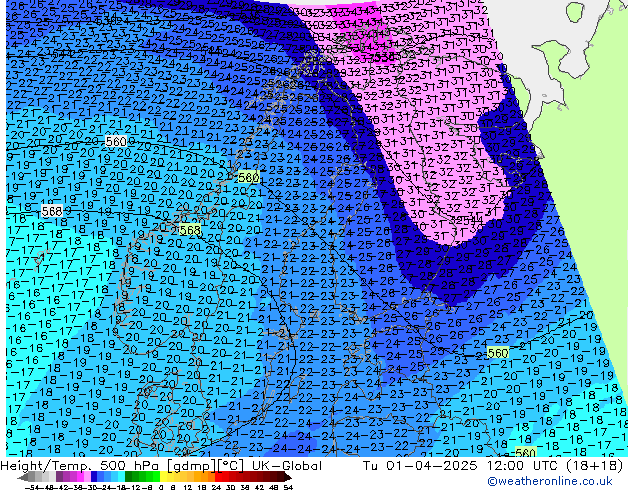Pick the bright magenta swatch near -36
Image resolution: width=634 pixels, height=490 pixels.
[80, 476]
